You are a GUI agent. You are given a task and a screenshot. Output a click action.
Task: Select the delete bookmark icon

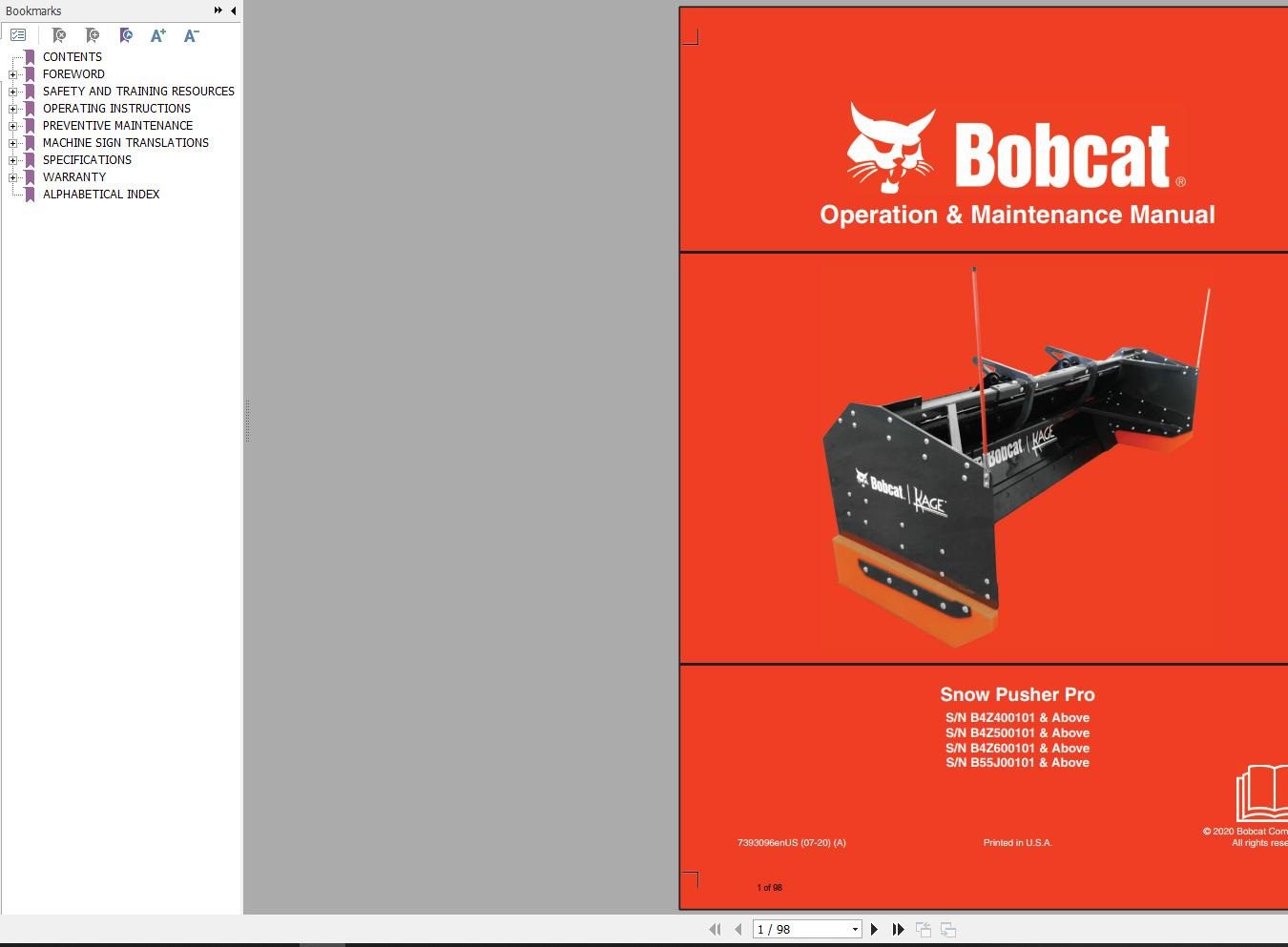coord(59,35)
